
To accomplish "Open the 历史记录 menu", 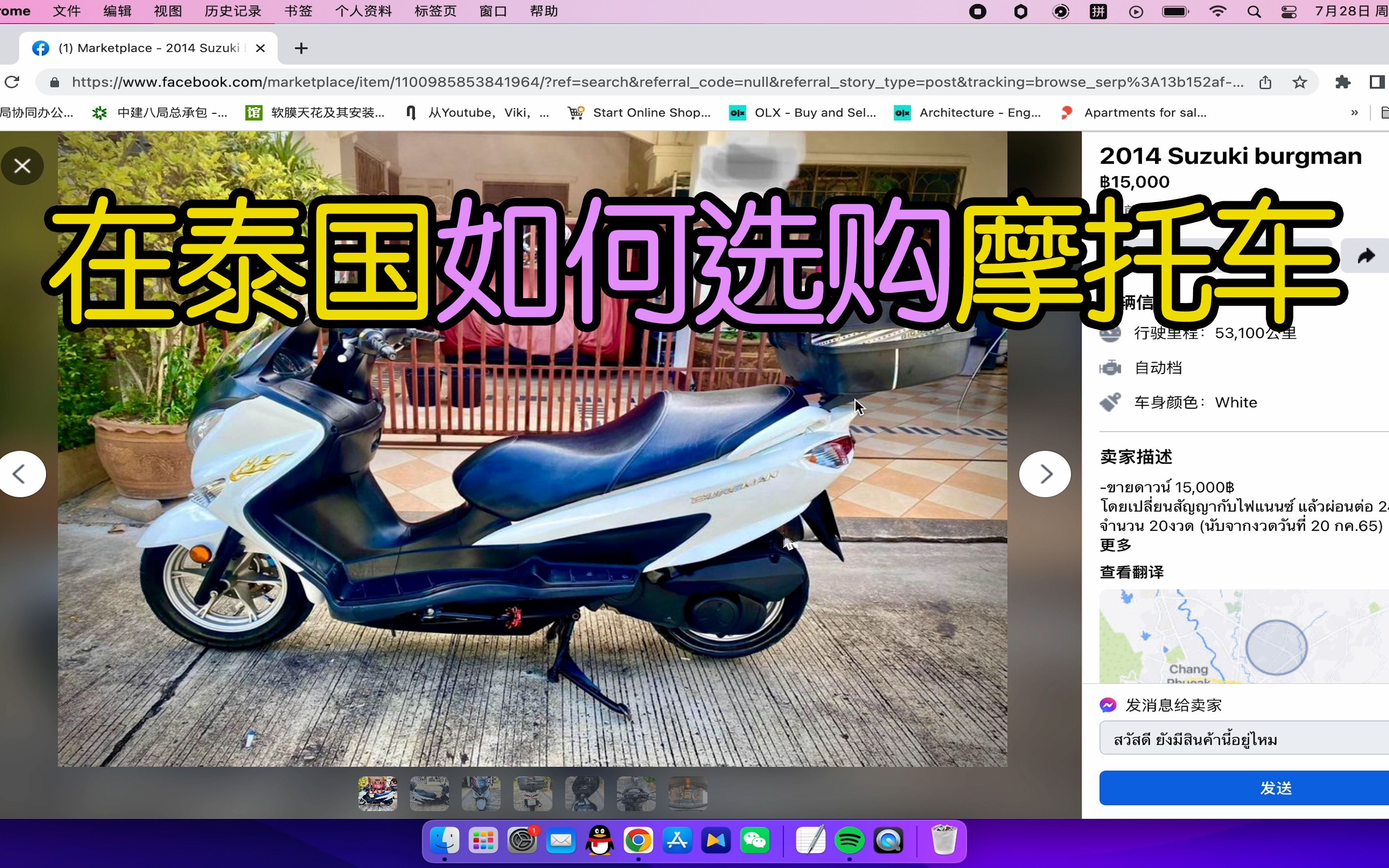I will click(x=233, y=12).
